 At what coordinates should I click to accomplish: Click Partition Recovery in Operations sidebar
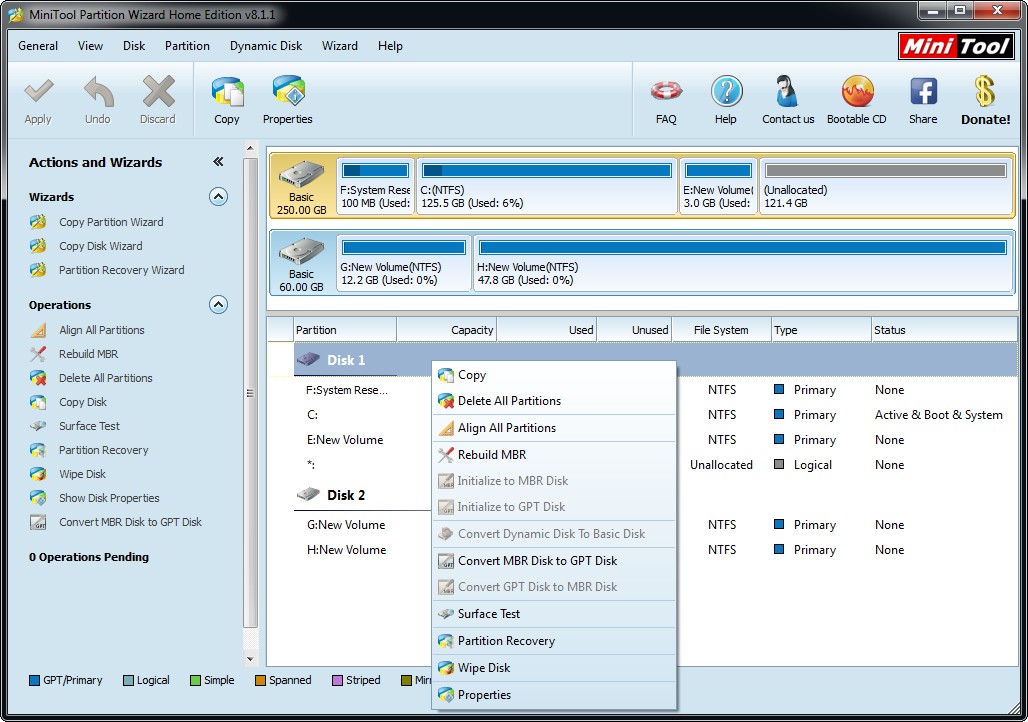tap(104, 450)
